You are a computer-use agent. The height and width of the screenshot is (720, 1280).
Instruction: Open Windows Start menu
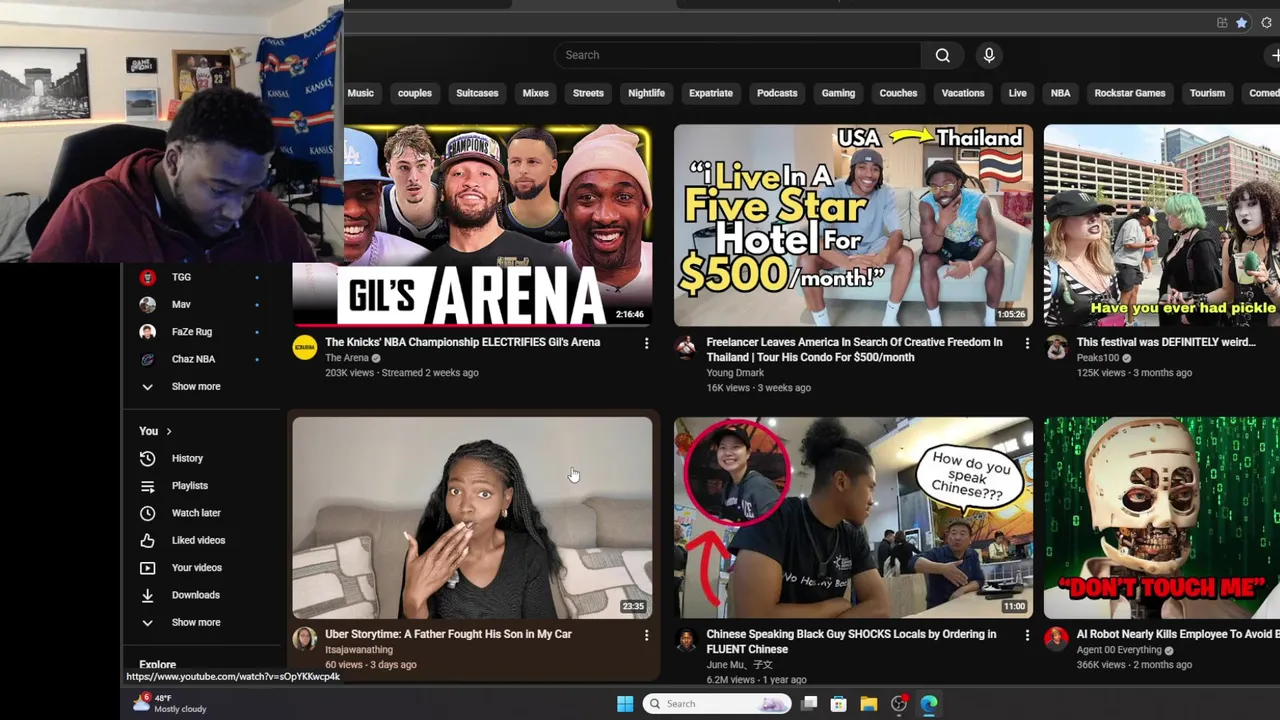pyautogui.click(x=625, y=704)
